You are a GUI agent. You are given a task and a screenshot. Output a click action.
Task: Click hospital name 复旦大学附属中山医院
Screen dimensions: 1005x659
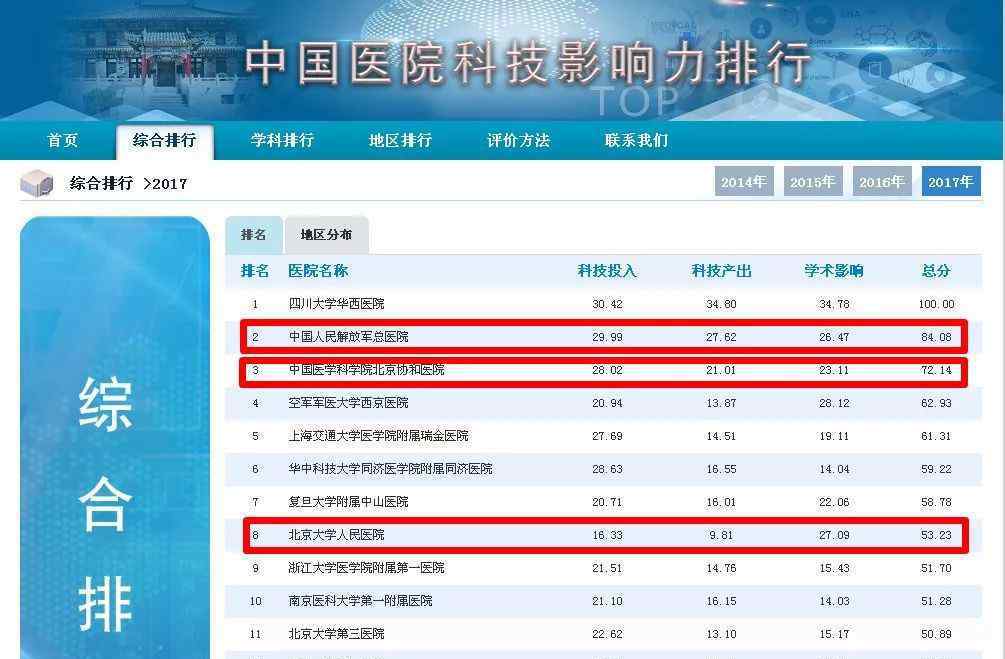[x=349, y=502]
